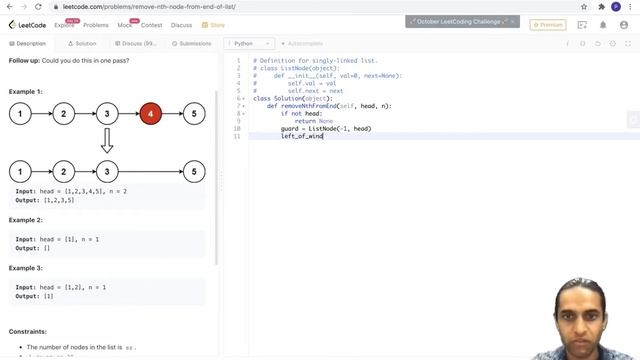Click the line 'guard = ListNode(-1, head)'
The height and width of the screenshot is (360, 640).
coord(326,129)
